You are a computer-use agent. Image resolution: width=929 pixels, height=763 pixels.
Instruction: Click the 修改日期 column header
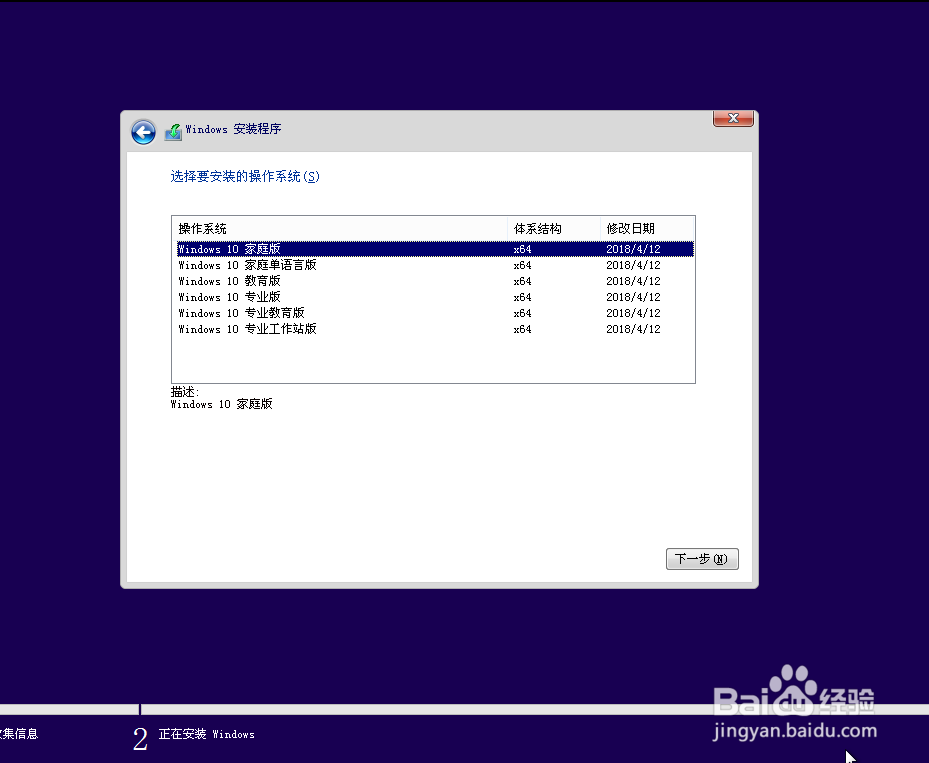[x=646, y=229]
